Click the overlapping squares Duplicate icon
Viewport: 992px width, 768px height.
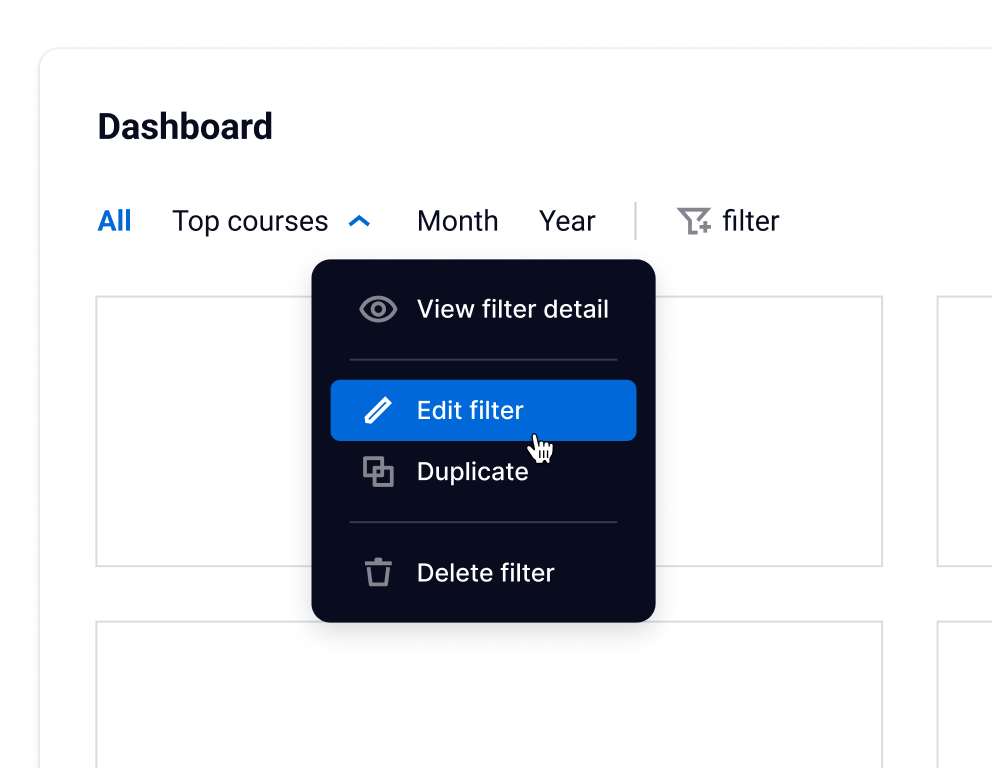(378, 471)
